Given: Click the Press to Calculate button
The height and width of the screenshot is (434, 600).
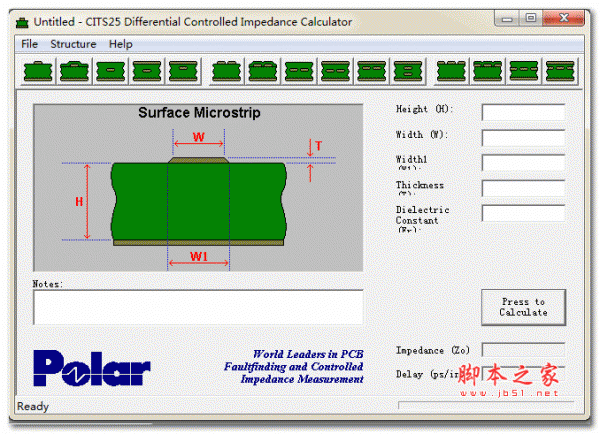Looking at the screenshot, I should pos(523,307).
